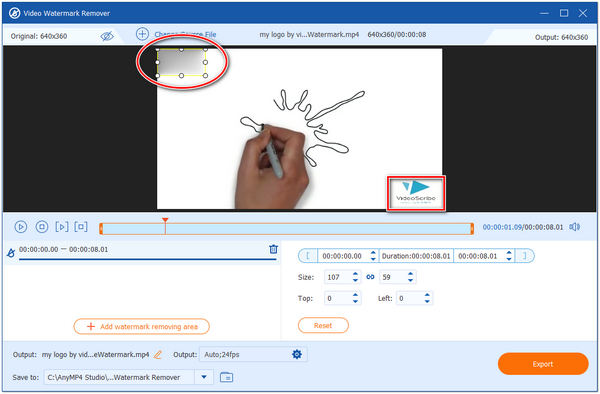Screen dimensions: 600x394
Task: Click the Save to path field
Action: click(x=119, y=377)
